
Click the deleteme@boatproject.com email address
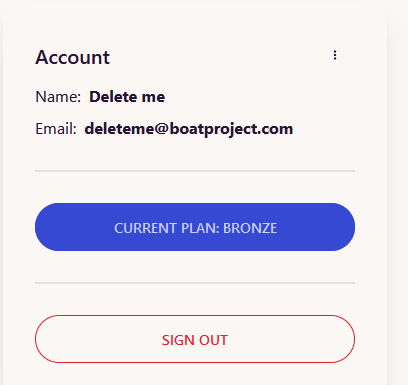point(189,129)
